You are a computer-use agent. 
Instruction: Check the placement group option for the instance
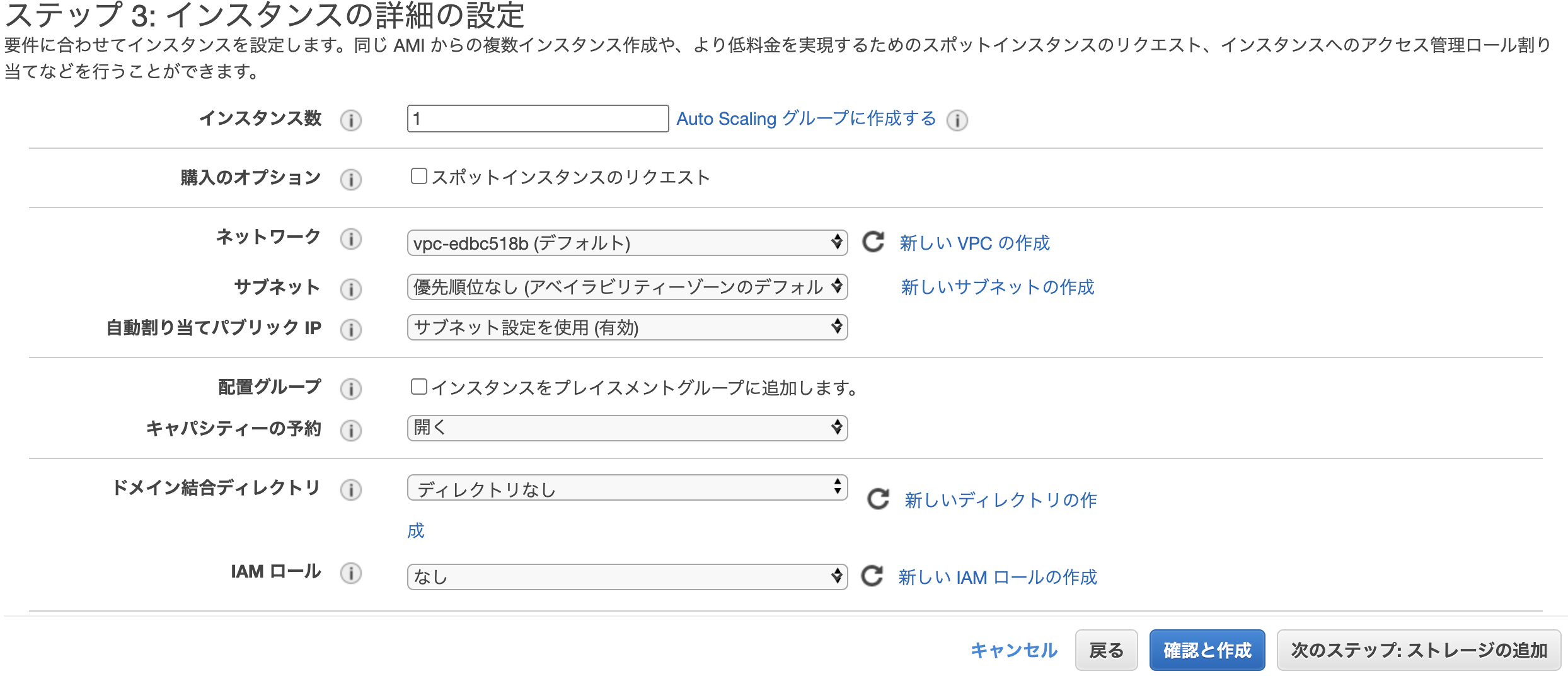tap(419, 387)
